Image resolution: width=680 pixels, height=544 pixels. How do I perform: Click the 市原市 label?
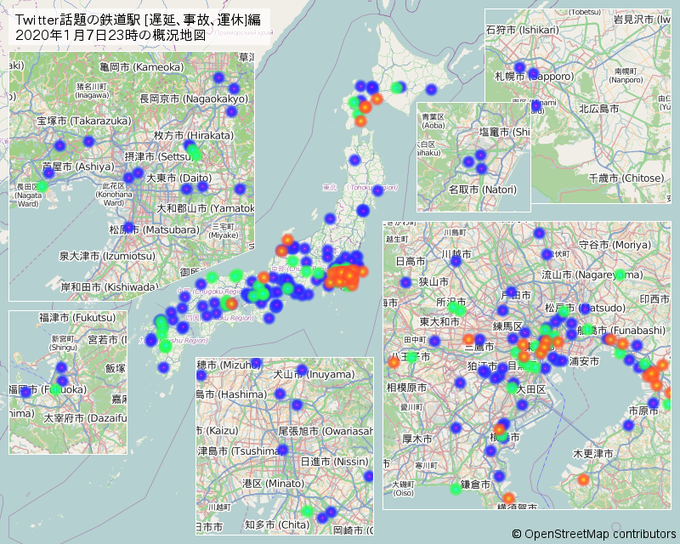click(643, 410)
